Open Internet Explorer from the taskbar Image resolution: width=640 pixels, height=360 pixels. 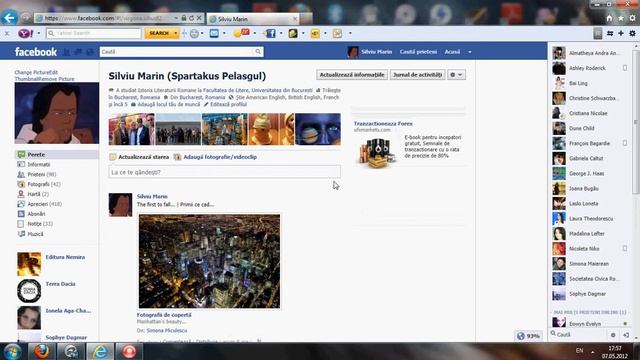[x=100, y=351]
